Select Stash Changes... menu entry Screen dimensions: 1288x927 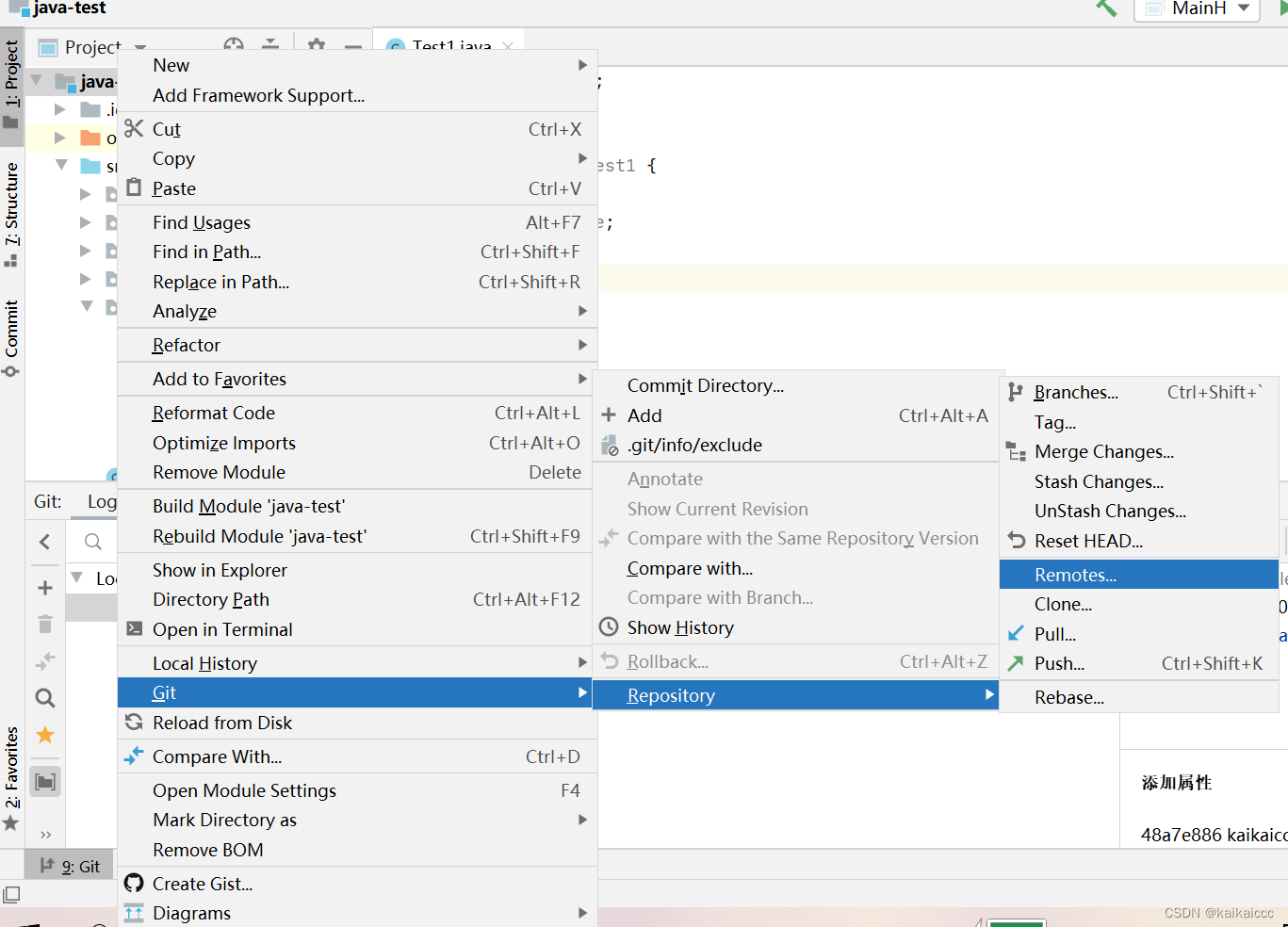click(x=1138, y=481)
